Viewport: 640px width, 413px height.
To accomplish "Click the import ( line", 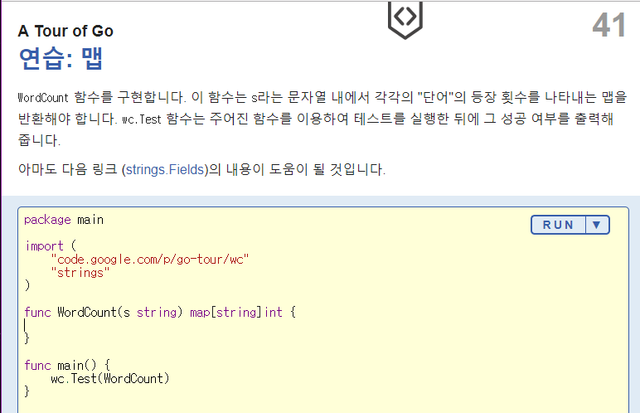I will tap(50, 246).
